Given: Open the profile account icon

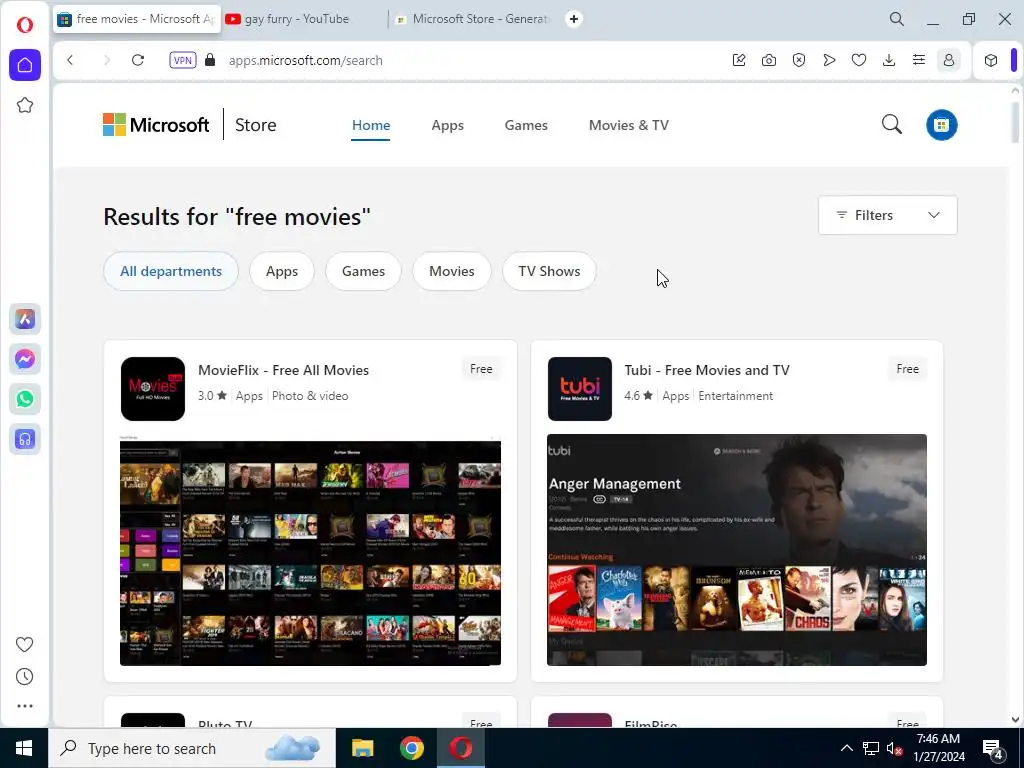Looking at the screenshot, I should tap(949, 60).
